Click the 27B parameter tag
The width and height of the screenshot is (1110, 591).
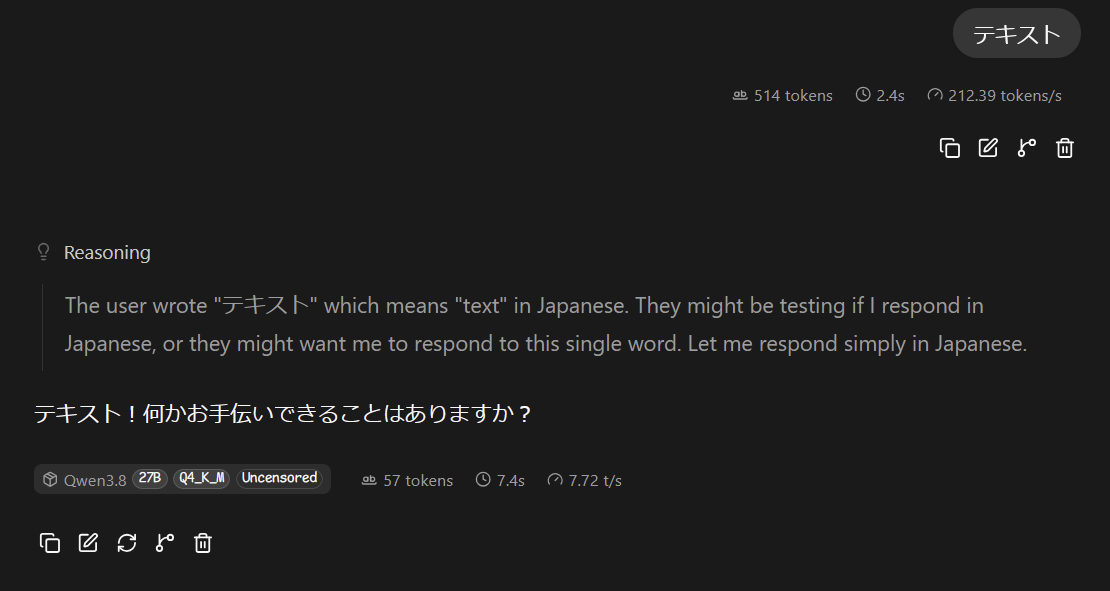[x=149, y=478]
